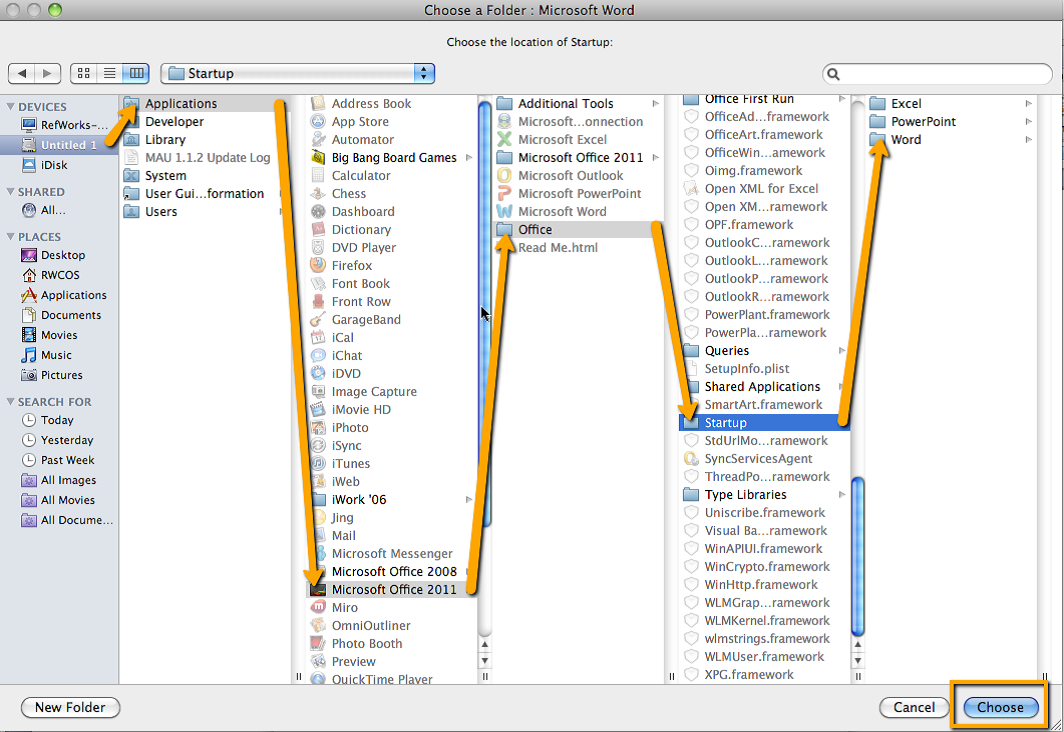1064x732 pixels.
Task: Select Microsoft Office 2011 in Applications column
Action: [392, 590]
